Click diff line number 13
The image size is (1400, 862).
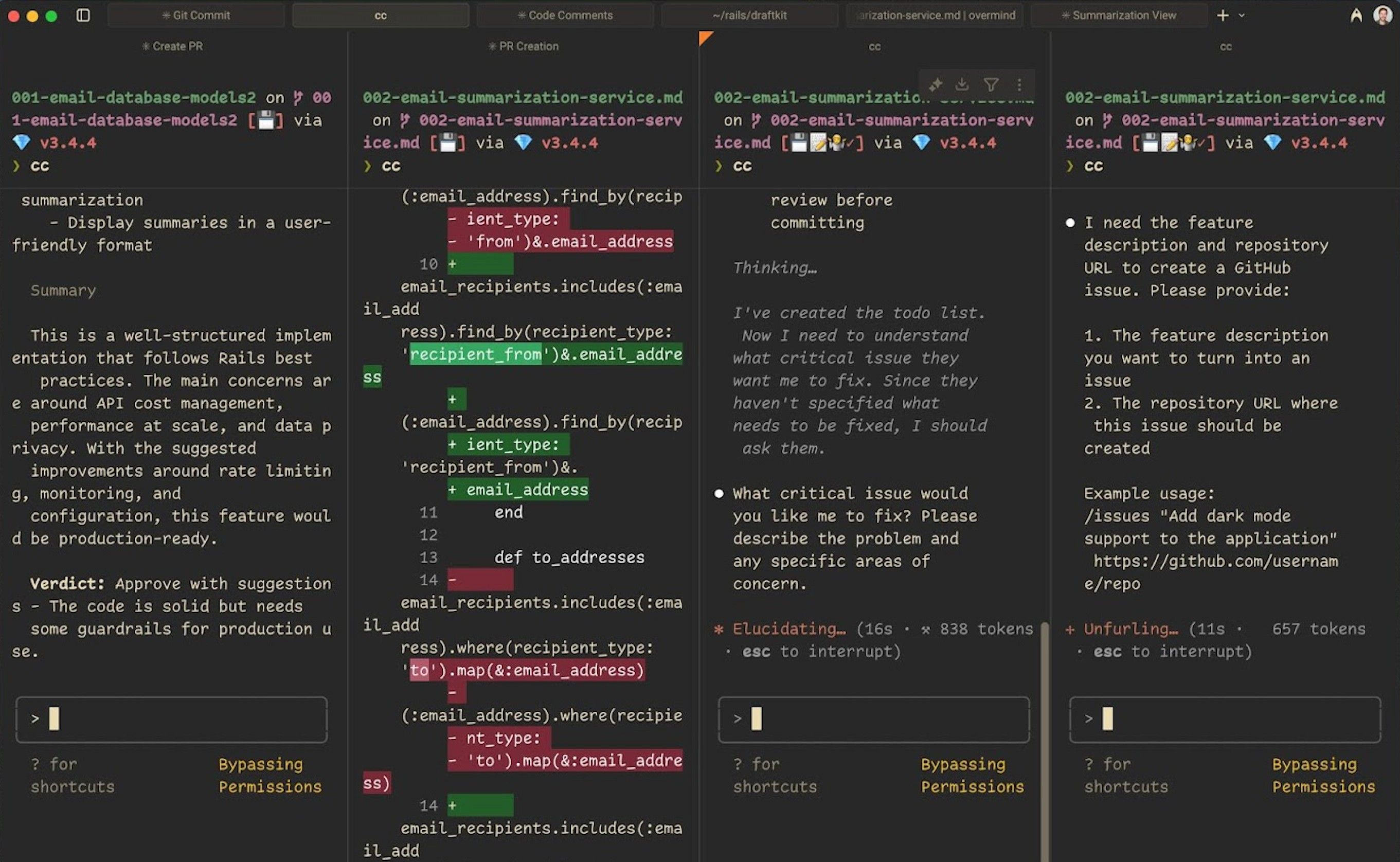click(428, 558)
